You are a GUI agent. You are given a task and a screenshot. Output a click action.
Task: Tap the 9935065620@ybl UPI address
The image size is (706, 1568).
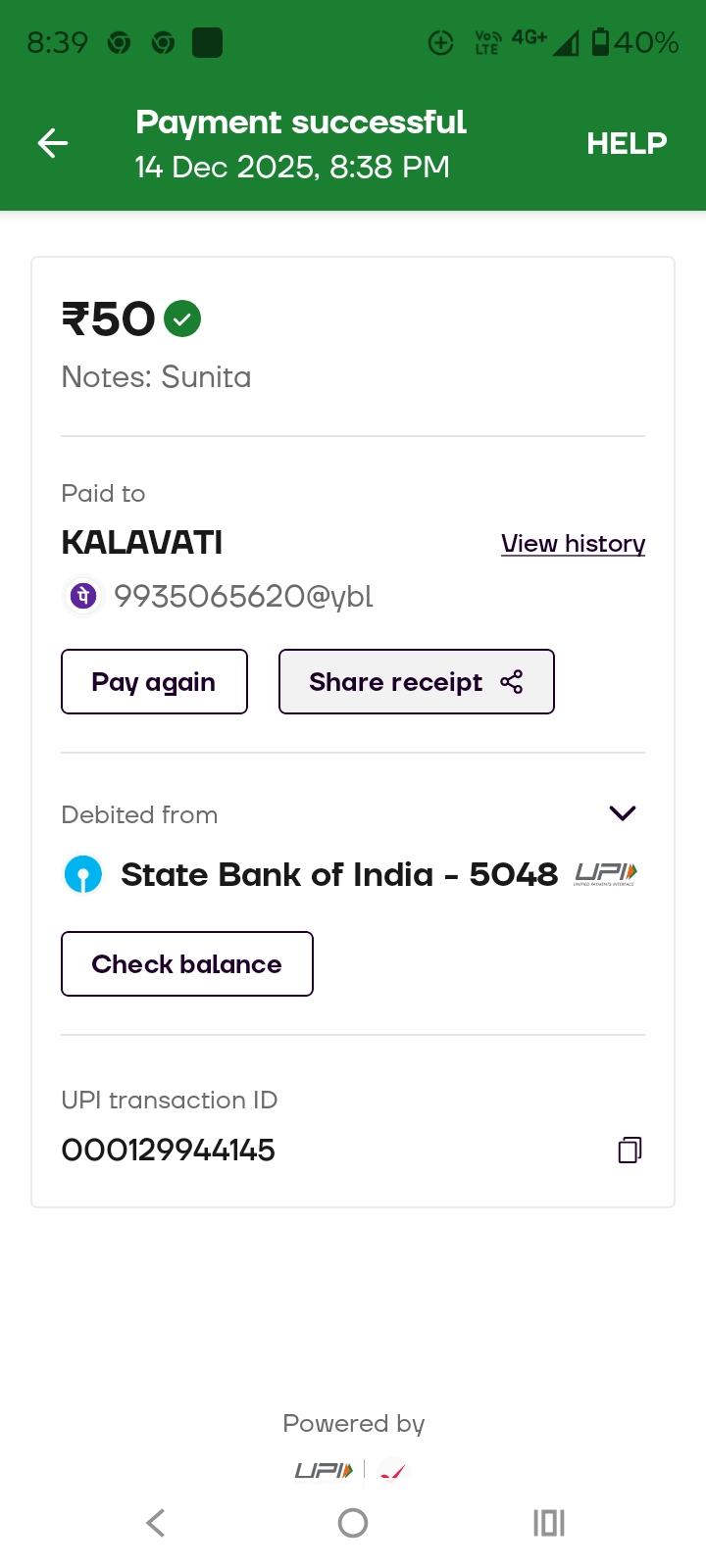pos(243,596)
